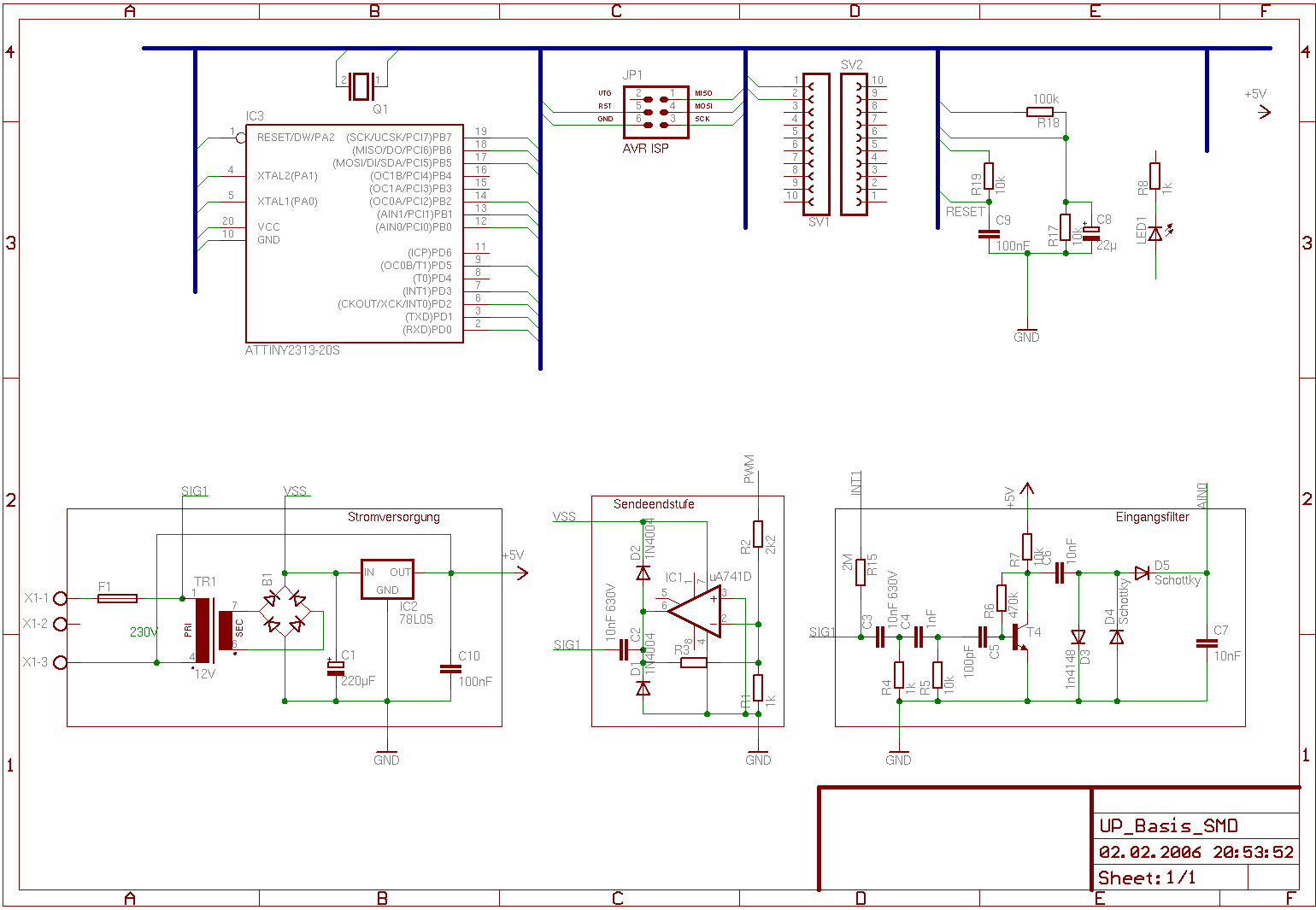Select the R17 10k resistor symbol
Image resolution: width=1316 pixels, height=910 pixels.
(1066, 227)
